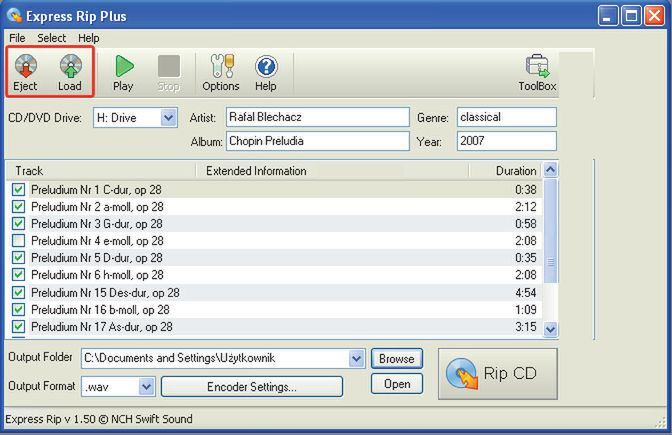Viewport: 672px width, 435px height.
Task: Click the track list scrollbar thumb
Action: 550,231
